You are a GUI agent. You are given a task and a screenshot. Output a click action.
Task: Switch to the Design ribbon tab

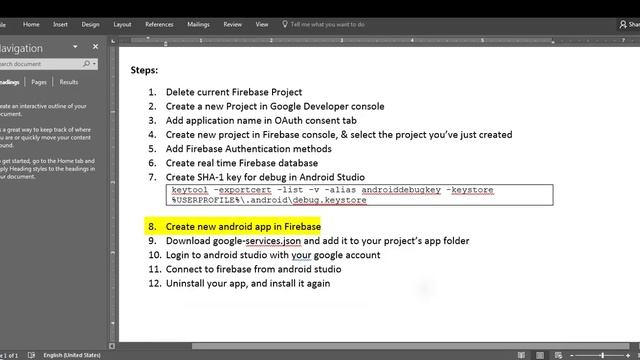tap(90, 24)
